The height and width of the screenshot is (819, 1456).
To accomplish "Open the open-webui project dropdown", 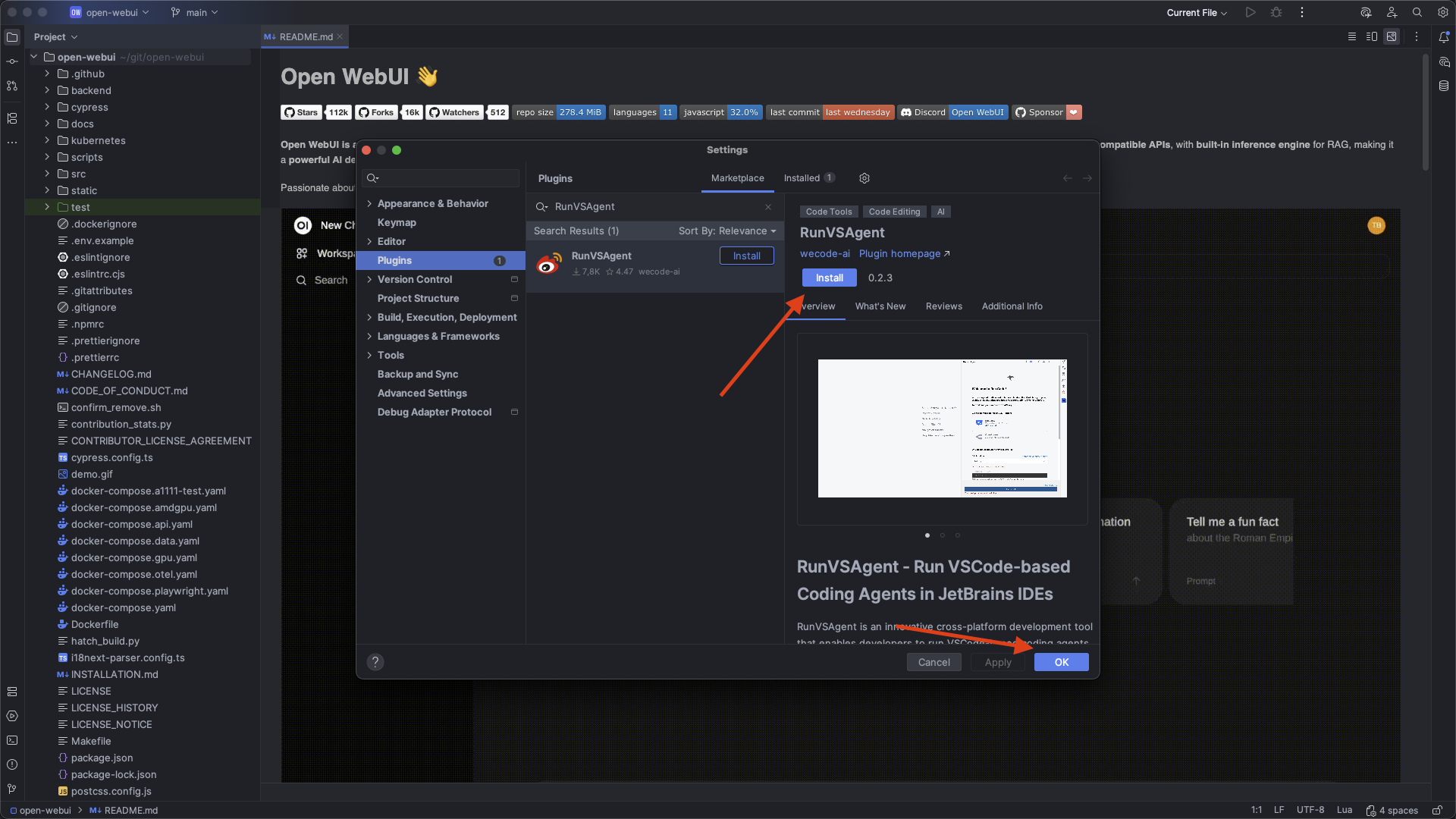I will (110, 13).
